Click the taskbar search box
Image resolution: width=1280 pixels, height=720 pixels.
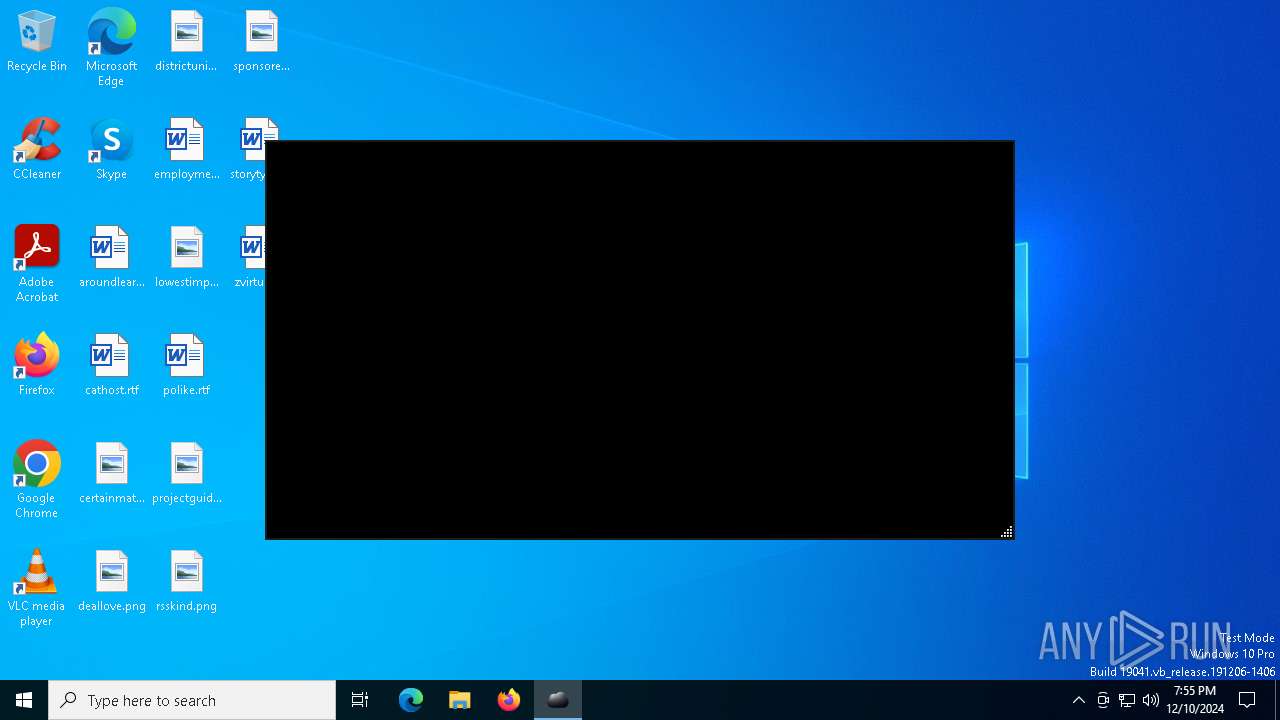point(192,700)
